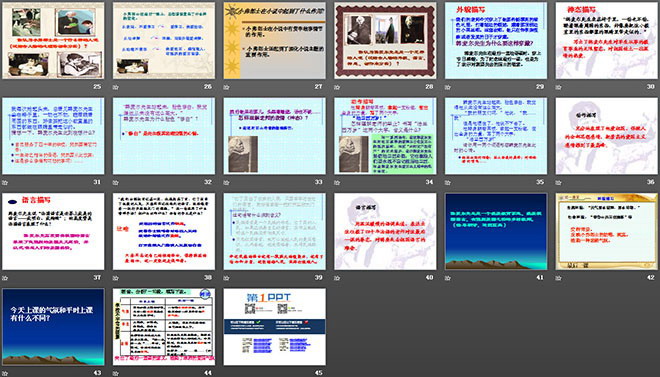
Task: Select slide 42 gold-framed thumbnail
Action: click(x=607, y=231)
